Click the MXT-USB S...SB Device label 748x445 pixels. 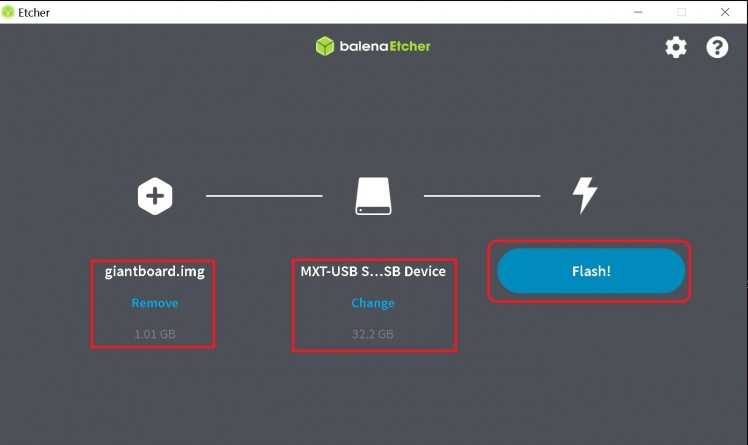pyautogui.click(x=373, y=271)
